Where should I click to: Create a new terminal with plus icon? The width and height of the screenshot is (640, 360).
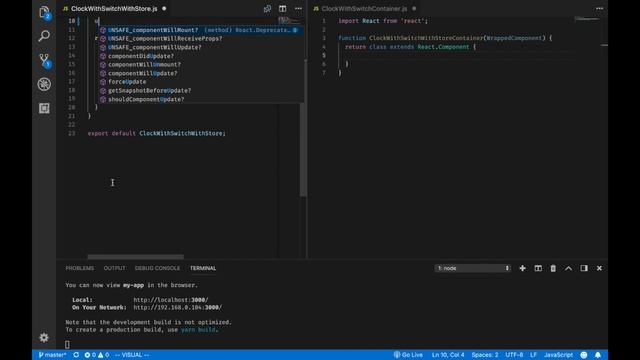click(522, 268)
